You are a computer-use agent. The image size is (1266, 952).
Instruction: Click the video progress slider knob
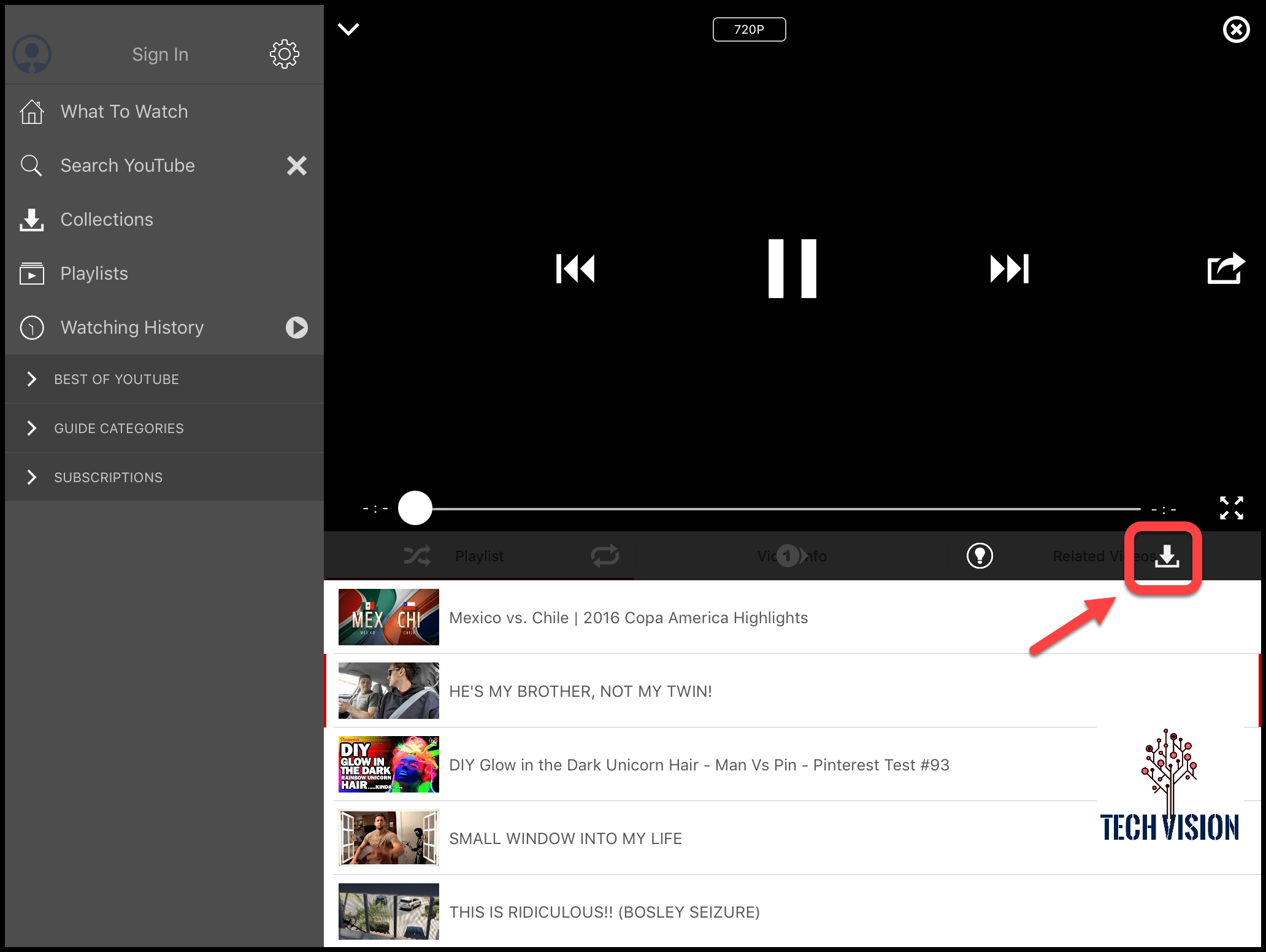coord(415,508)
